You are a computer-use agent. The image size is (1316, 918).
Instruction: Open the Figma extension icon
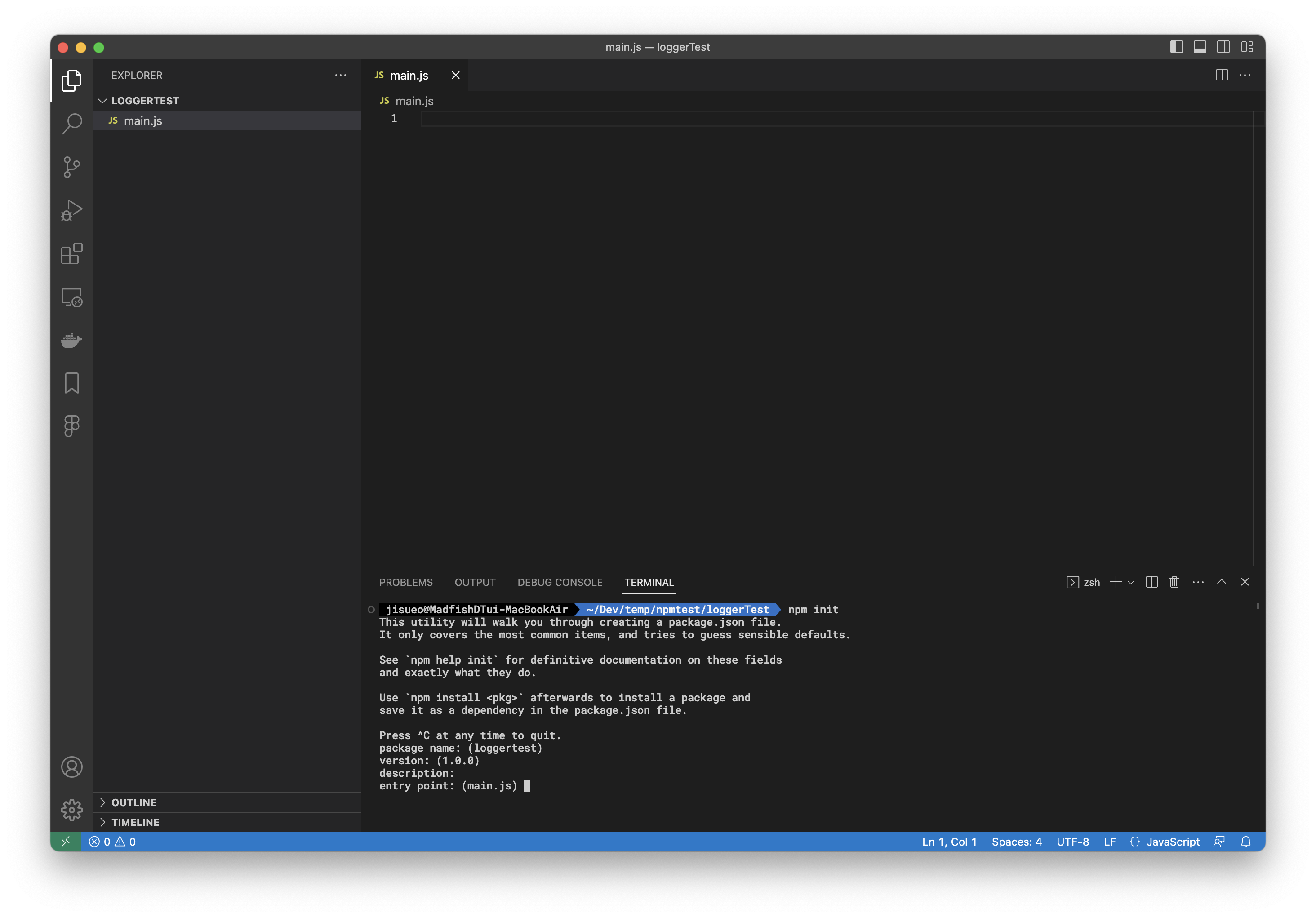click(71, 426)
